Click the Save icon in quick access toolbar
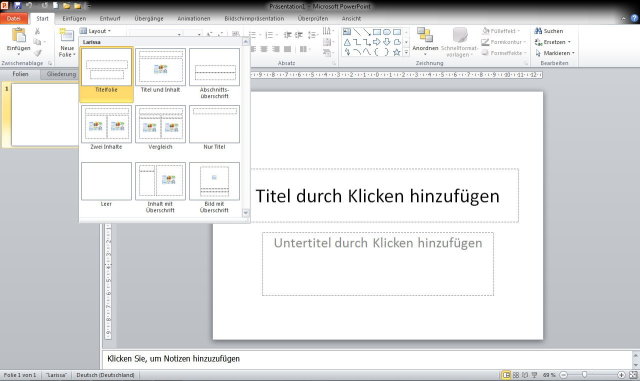The height and width of the screenshot is (381, 640). 18,6
